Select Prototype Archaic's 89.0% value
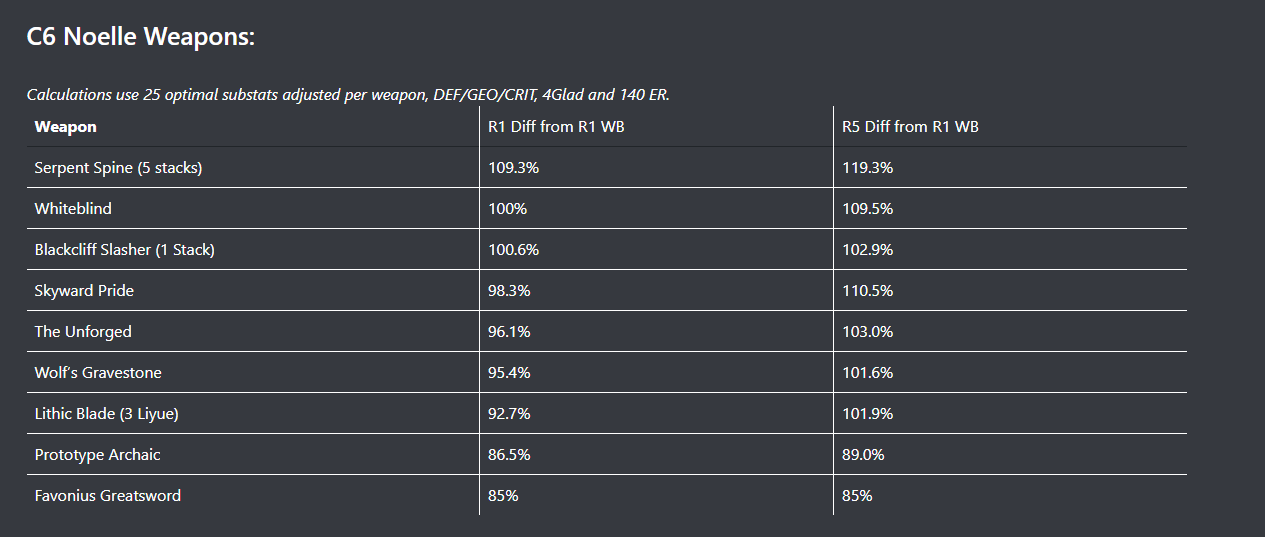Viewport: 1265px width, 537px height. point(864,455)
